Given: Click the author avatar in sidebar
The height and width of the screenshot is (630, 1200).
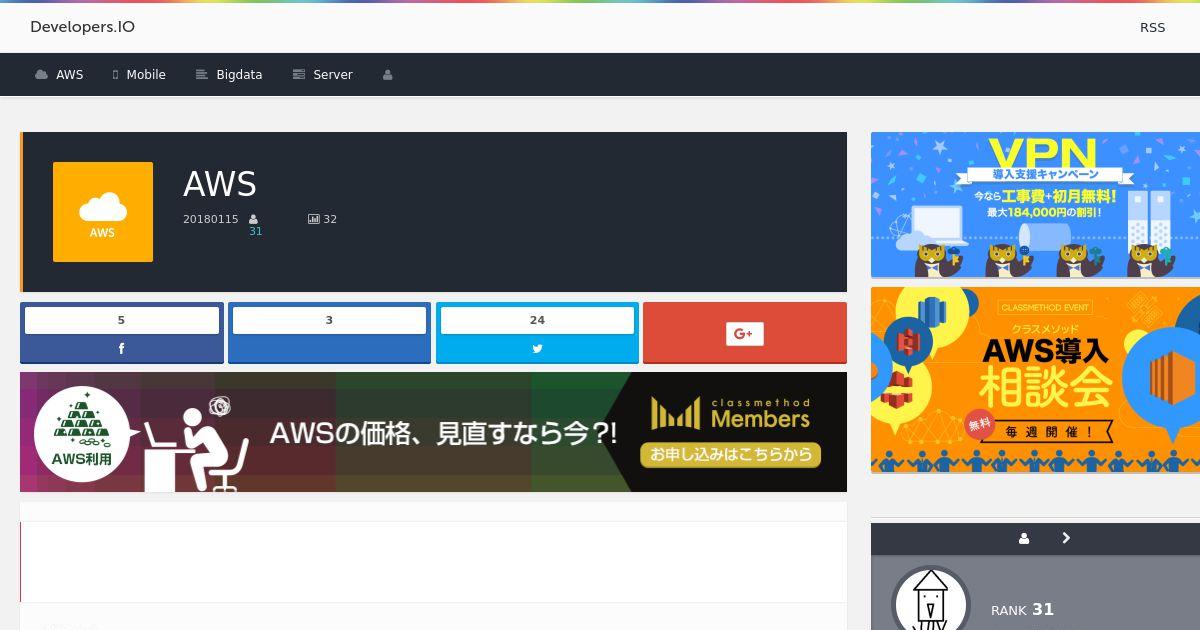Looking at the screenshot, I should (x=931, y=600).
